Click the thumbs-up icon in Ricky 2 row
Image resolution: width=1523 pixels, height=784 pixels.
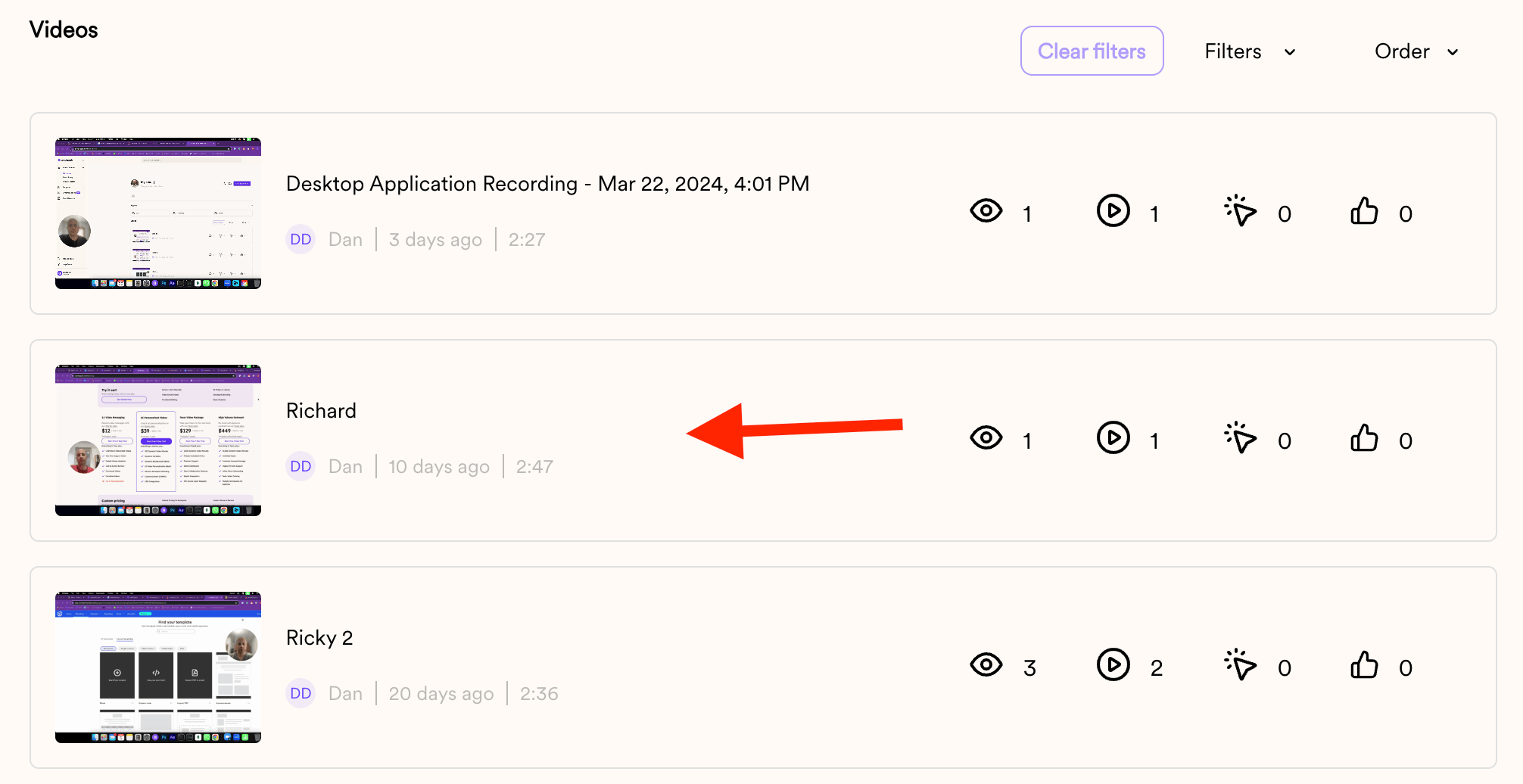1364,665
